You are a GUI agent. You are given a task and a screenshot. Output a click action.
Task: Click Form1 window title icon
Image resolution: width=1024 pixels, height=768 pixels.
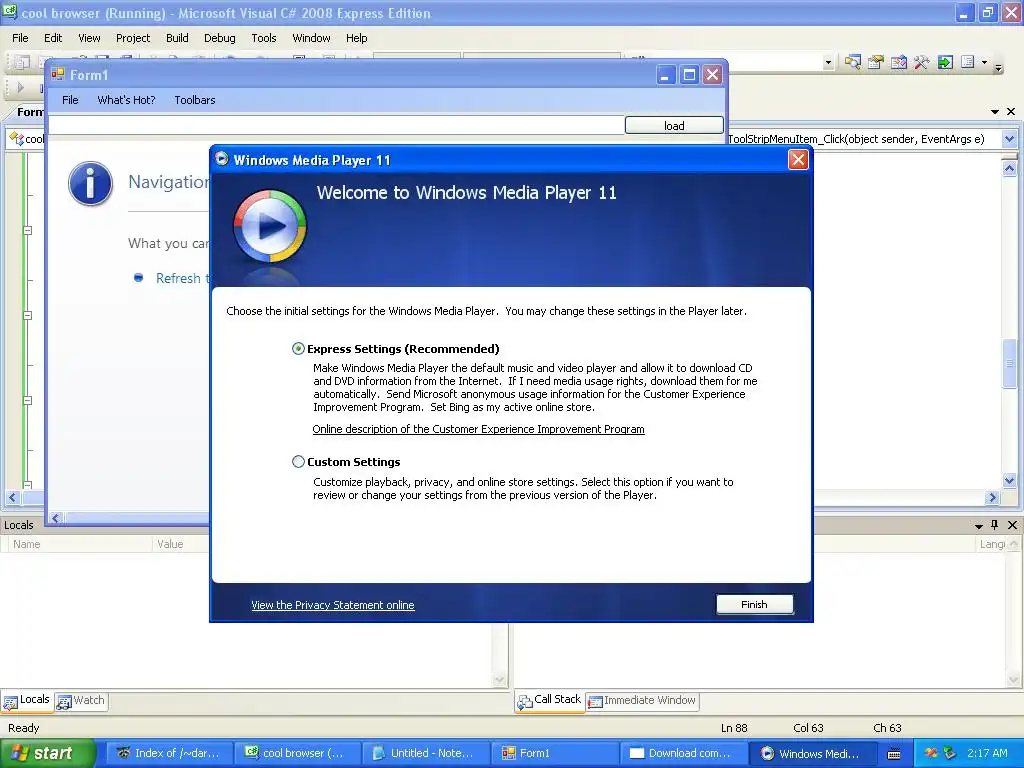coord(57,74)
